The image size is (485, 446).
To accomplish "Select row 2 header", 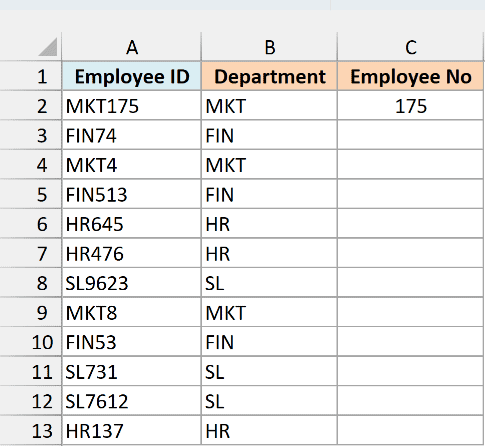I will tap(31, 106).
